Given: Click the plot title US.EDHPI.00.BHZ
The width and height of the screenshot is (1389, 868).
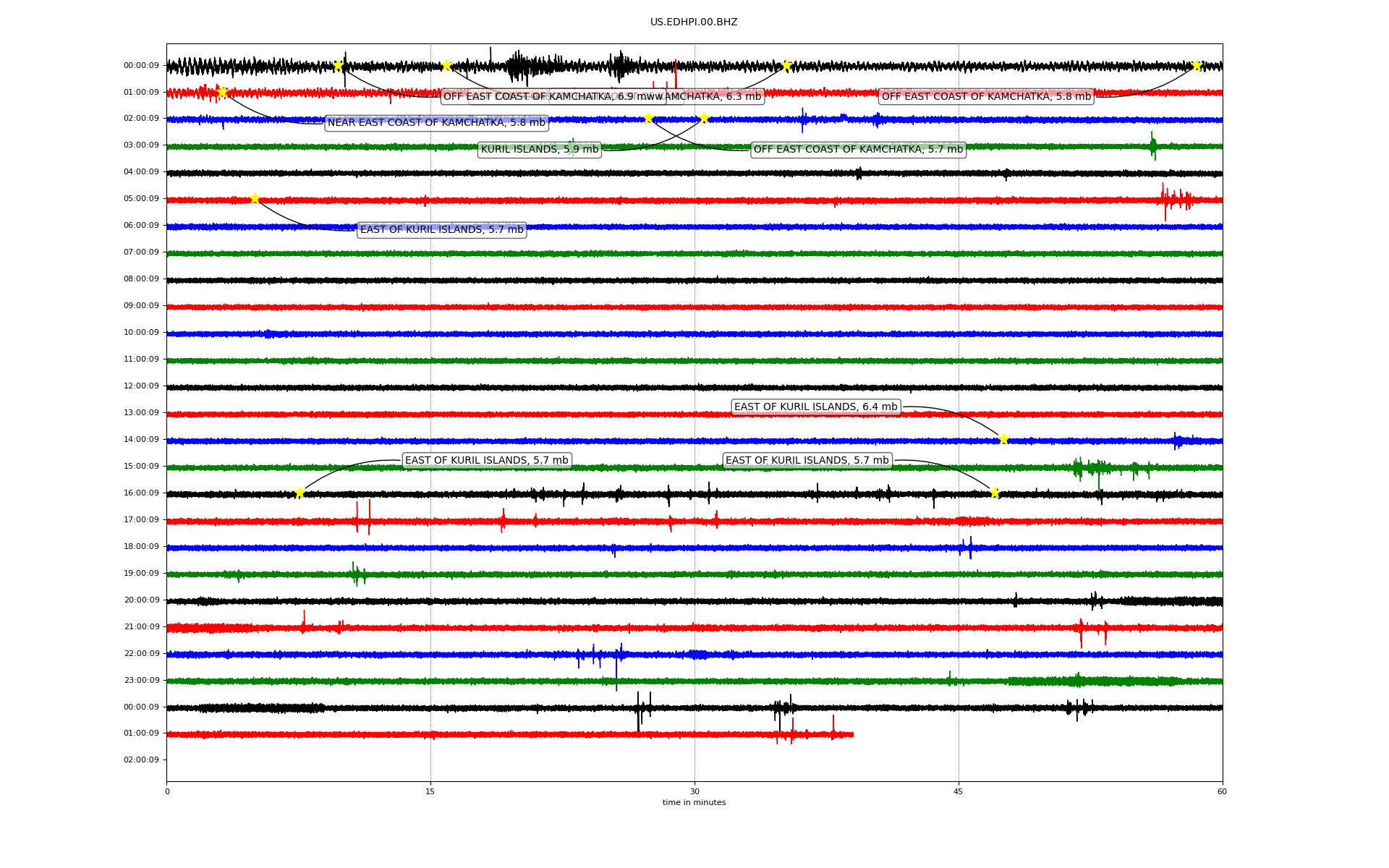Looking at the screenshot, I should point(694,22).
